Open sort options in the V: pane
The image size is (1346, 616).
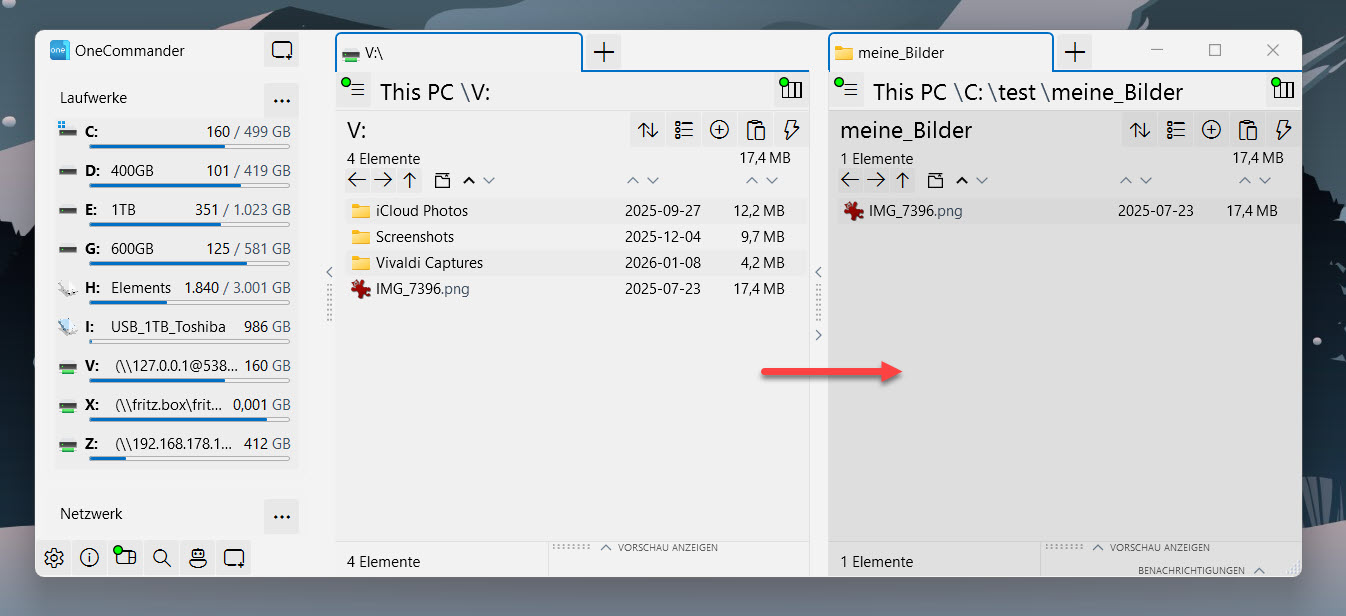(648, 130)
